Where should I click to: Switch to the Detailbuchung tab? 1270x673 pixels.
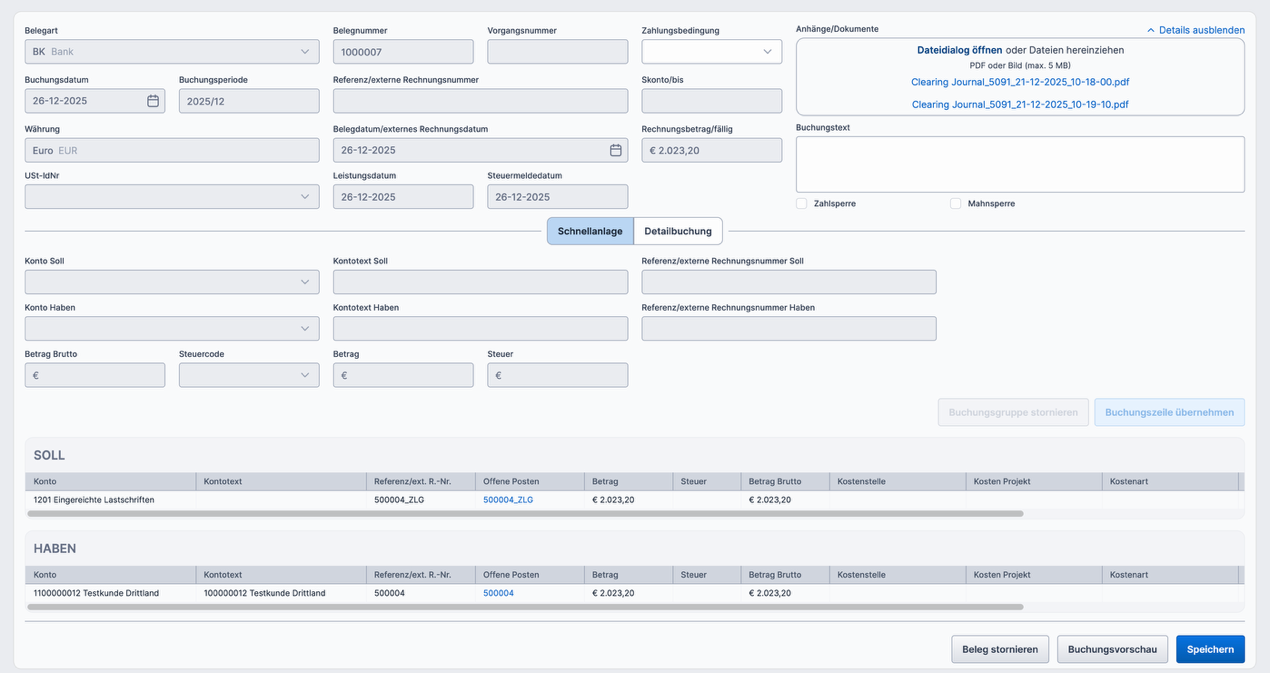pos(677,231)
